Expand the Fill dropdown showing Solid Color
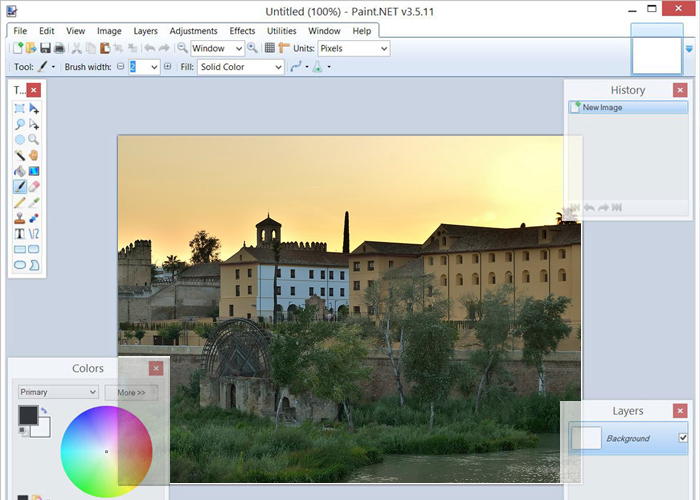Viewport: 700px width, 500px height. pos(240,67)
